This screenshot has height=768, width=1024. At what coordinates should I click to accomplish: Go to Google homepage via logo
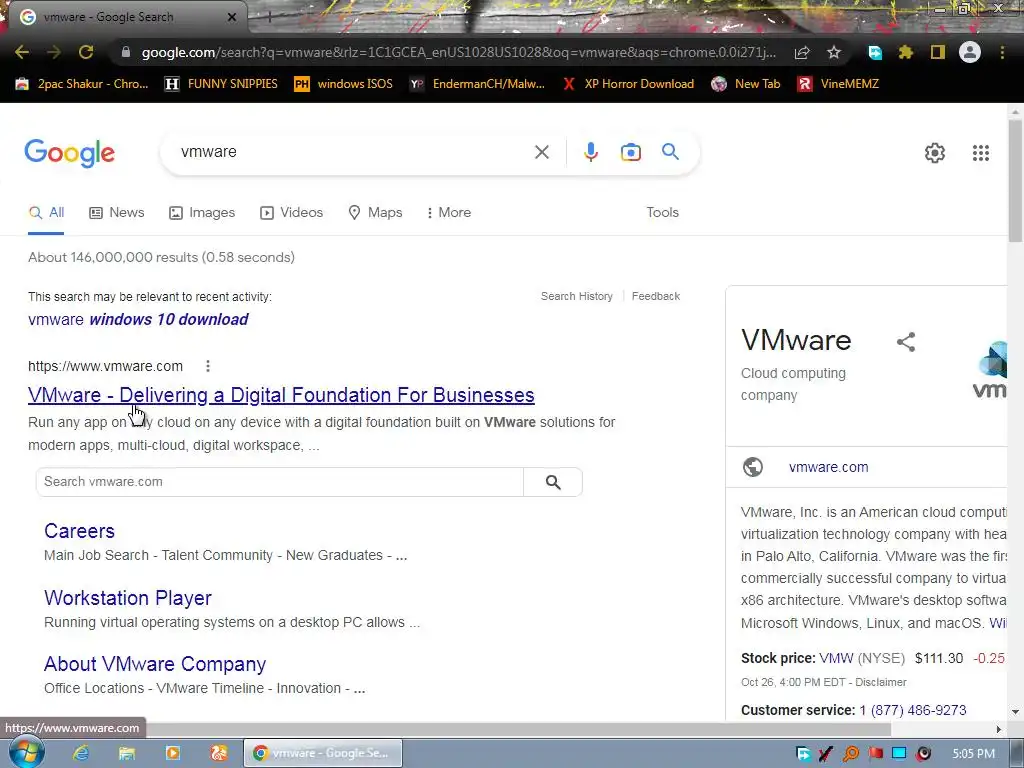[70, 153]
